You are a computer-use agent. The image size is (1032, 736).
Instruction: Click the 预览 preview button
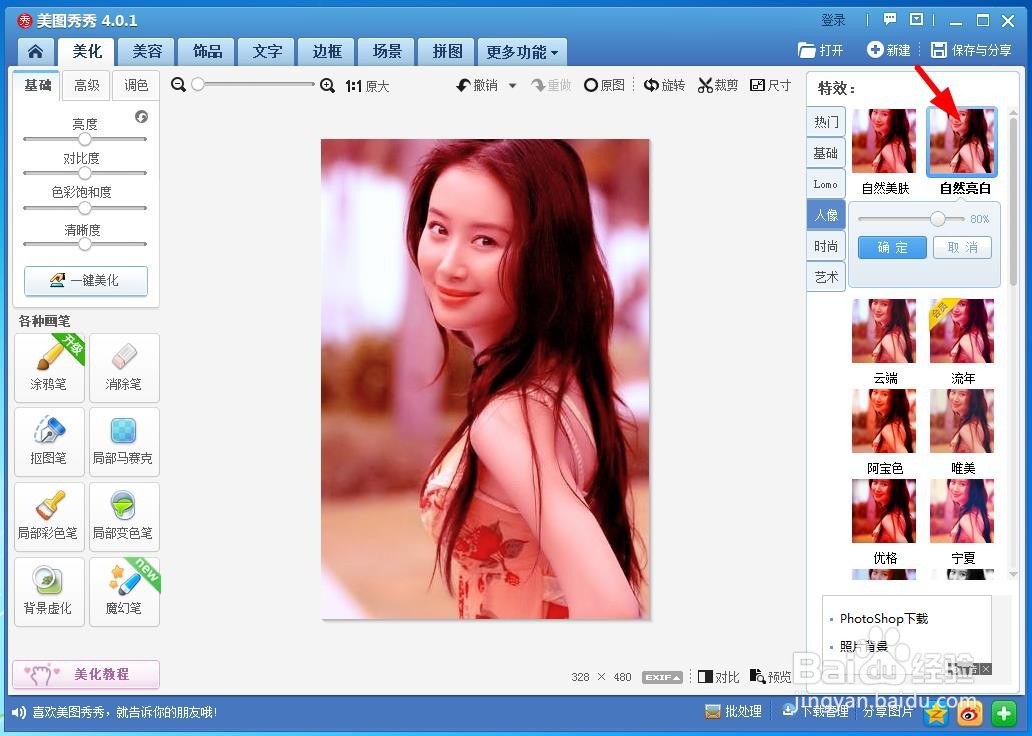point(770,677)
